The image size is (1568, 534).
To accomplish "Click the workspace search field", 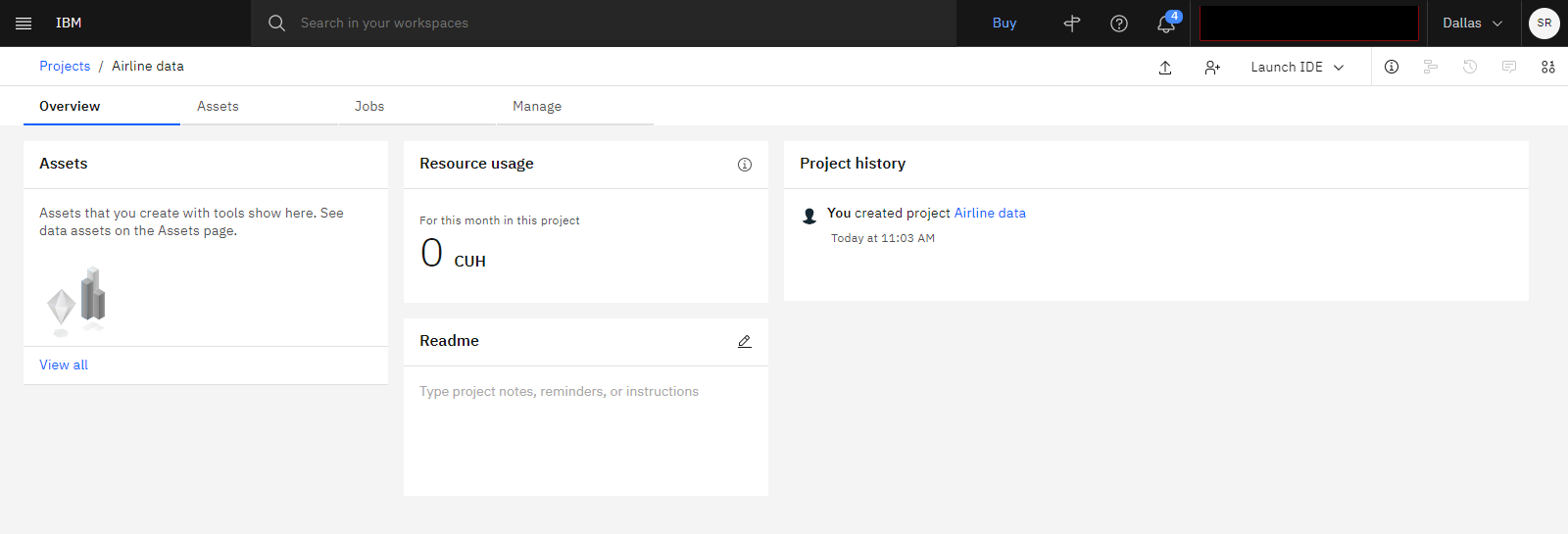I will (x=604, y=24).
